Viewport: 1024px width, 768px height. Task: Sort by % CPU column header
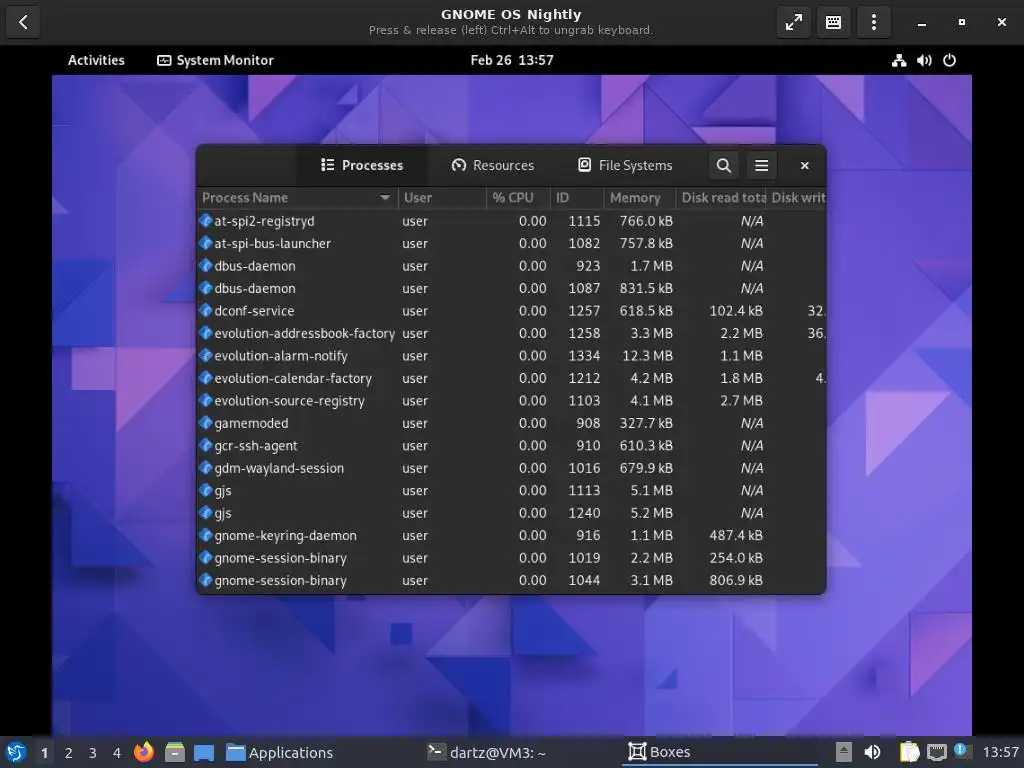(x=519, y=197)
